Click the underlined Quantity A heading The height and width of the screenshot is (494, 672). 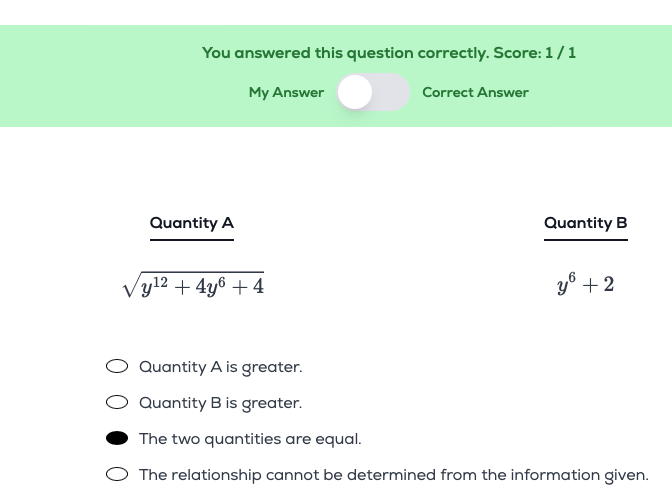coord(192,223)
